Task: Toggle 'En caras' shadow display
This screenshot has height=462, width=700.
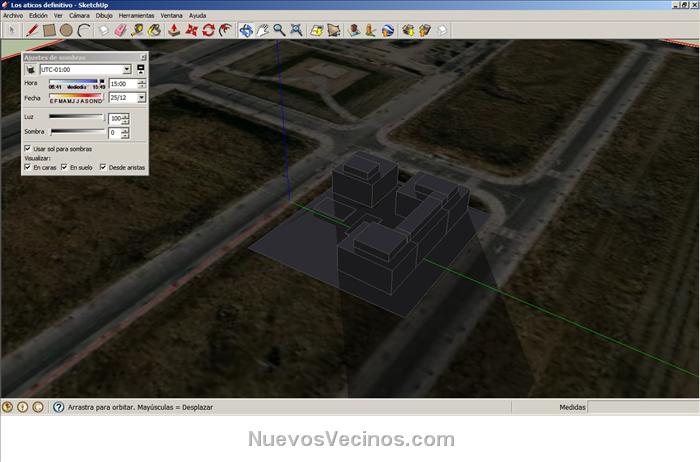Action: [x=27, y=167]
